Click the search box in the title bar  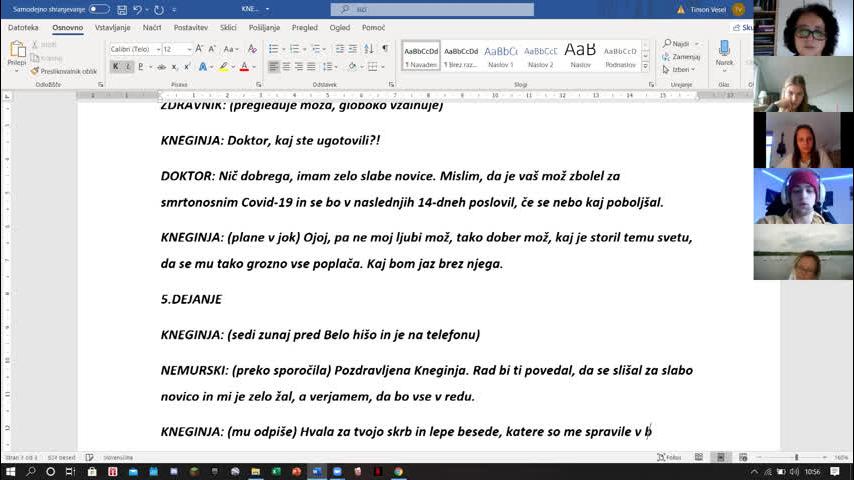(x=448, y=9)
